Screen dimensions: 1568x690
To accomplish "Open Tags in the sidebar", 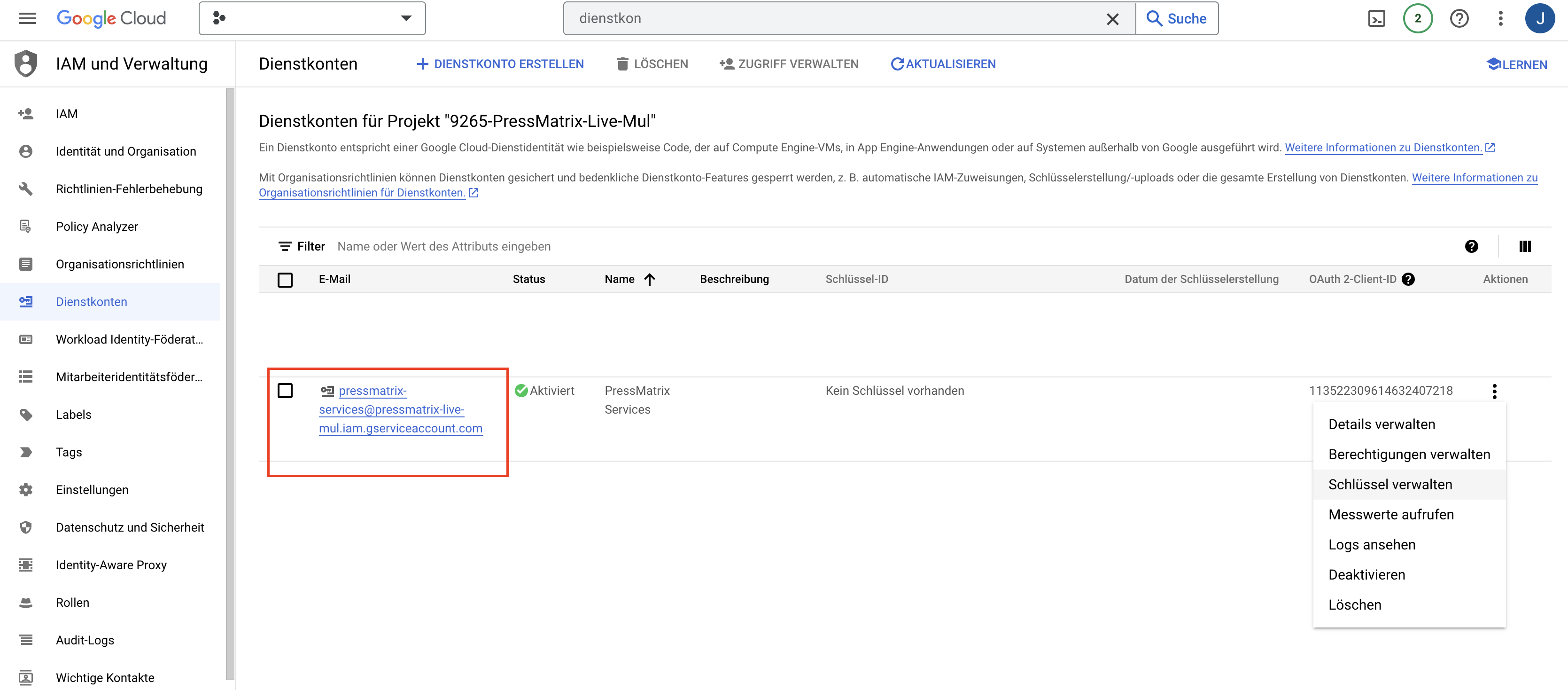I will [110, 453].
